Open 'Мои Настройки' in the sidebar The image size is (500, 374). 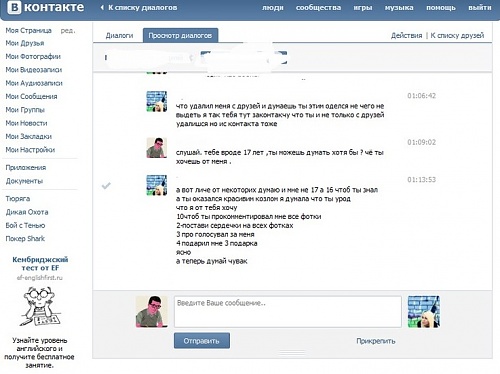click(30, 150)
